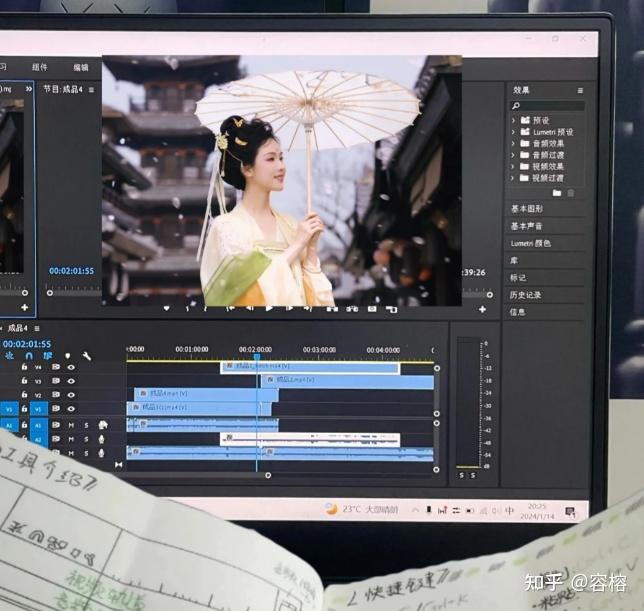Open the 成品4 timeline panel menu
Image resolution: width=644 pixels, height=611 pixels.
point(37,328)
